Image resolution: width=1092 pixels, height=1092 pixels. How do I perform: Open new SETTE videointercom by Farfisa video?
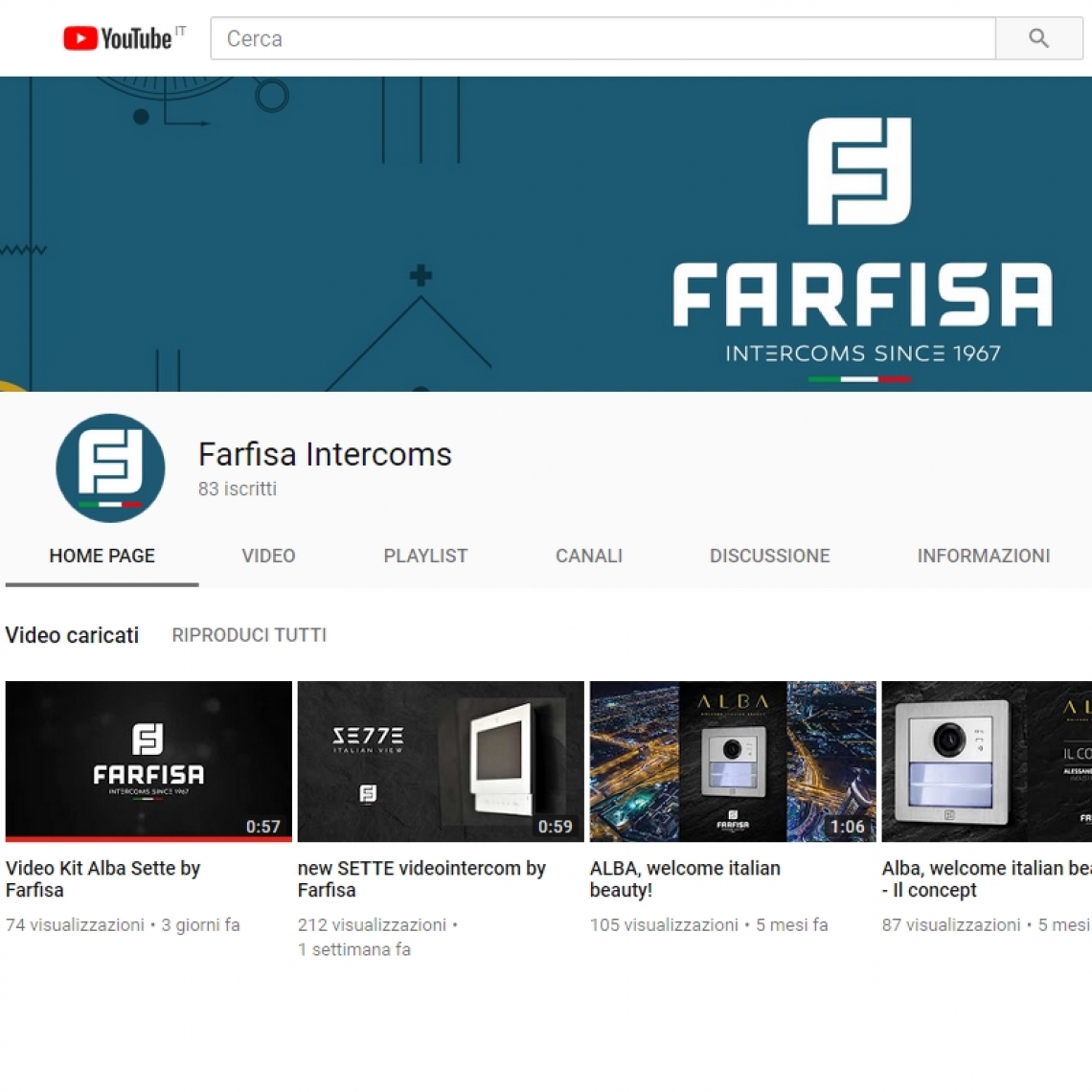[x=421, y=878]
